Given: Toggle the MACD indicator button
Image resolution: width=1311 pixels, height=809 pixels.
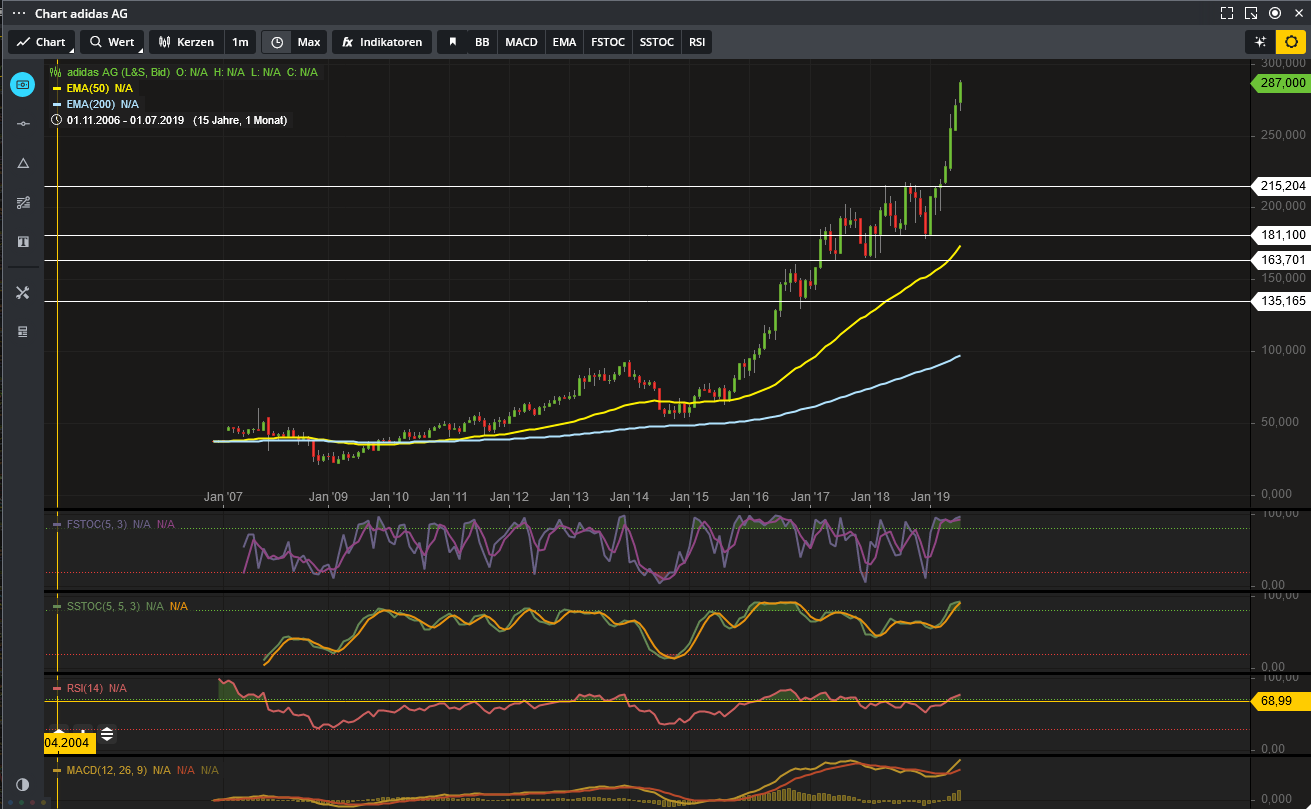Looking at the screenshot, I should pyautogui.click(x=521, y=42).
